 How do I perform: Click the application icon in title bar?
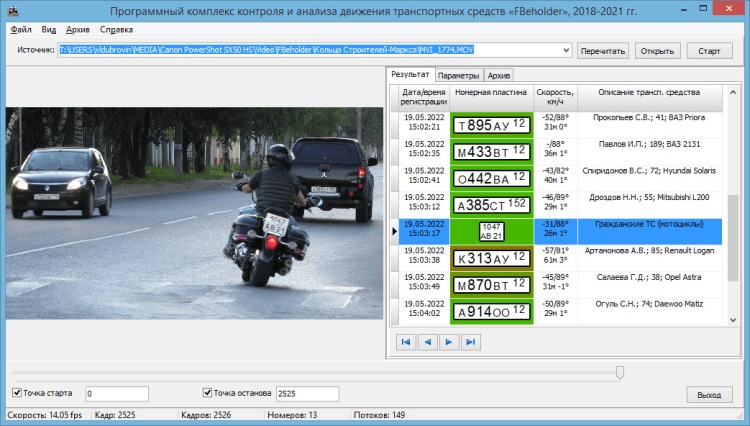pyautogui.click(x=12, y=10)
